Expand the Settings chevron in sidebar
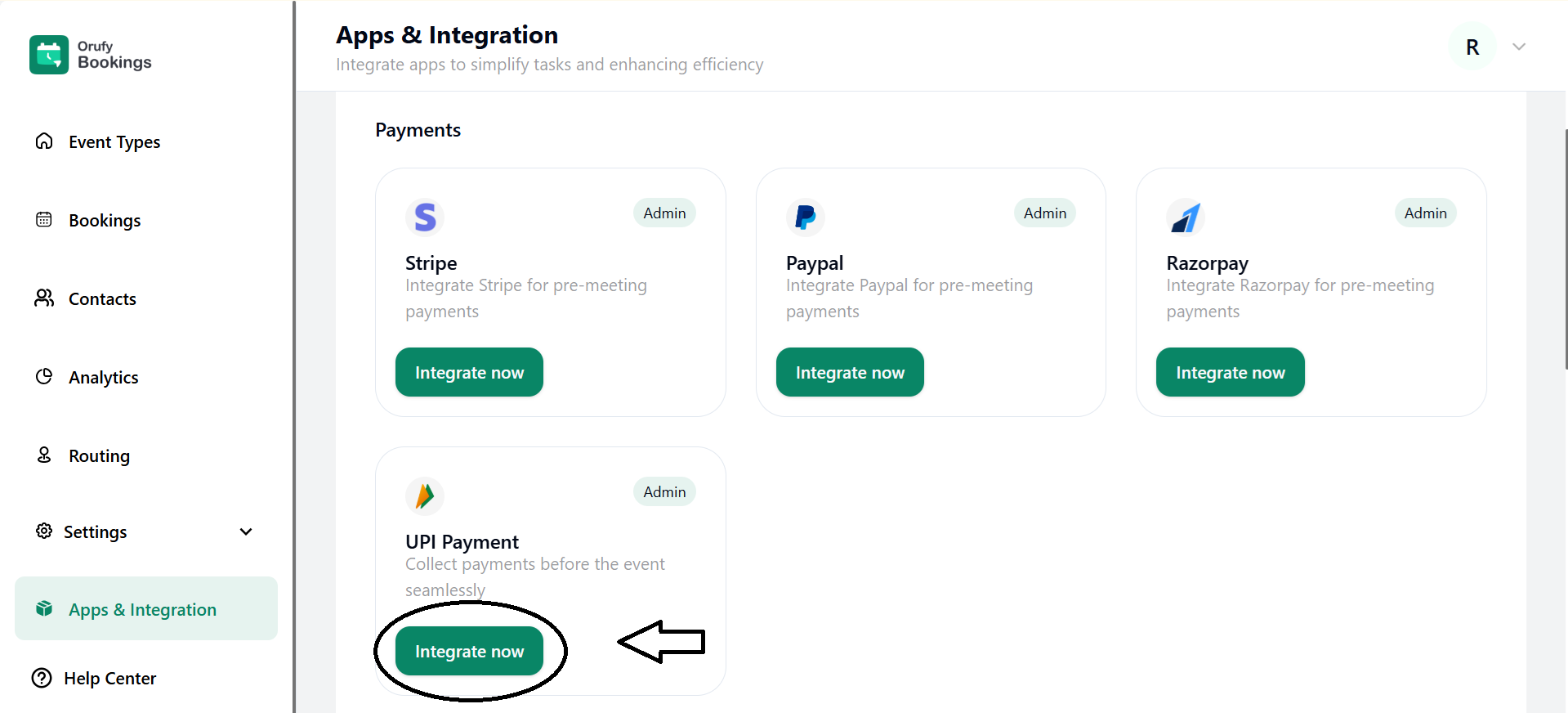 (x=246, y=531)
